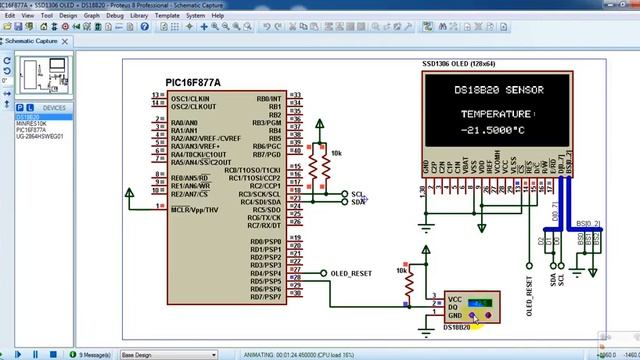This screenshot has height=360, width=640.
Task: Select DS18B20 in devices list
Action: (x=44, y=117)
